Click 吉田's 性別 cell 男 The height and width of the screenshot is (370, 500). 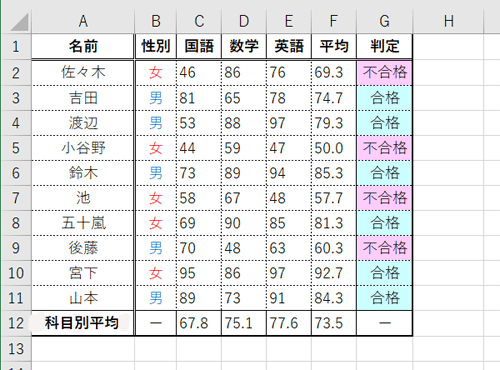pos(156,98)
